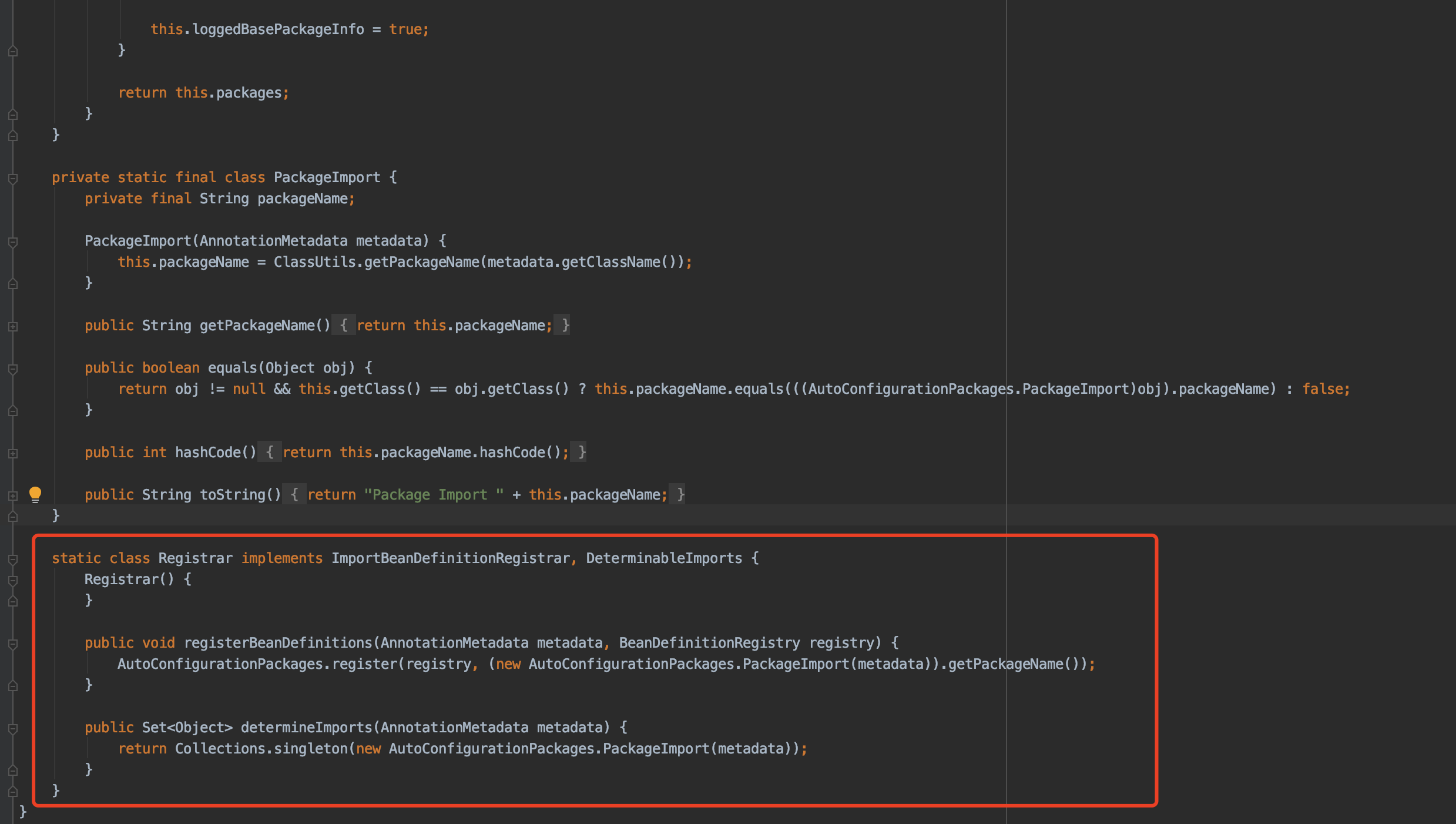Expand the toString method via gutter plus icon
The width and height of the screenshot is (1456, 824).
(x=13, y=495)
